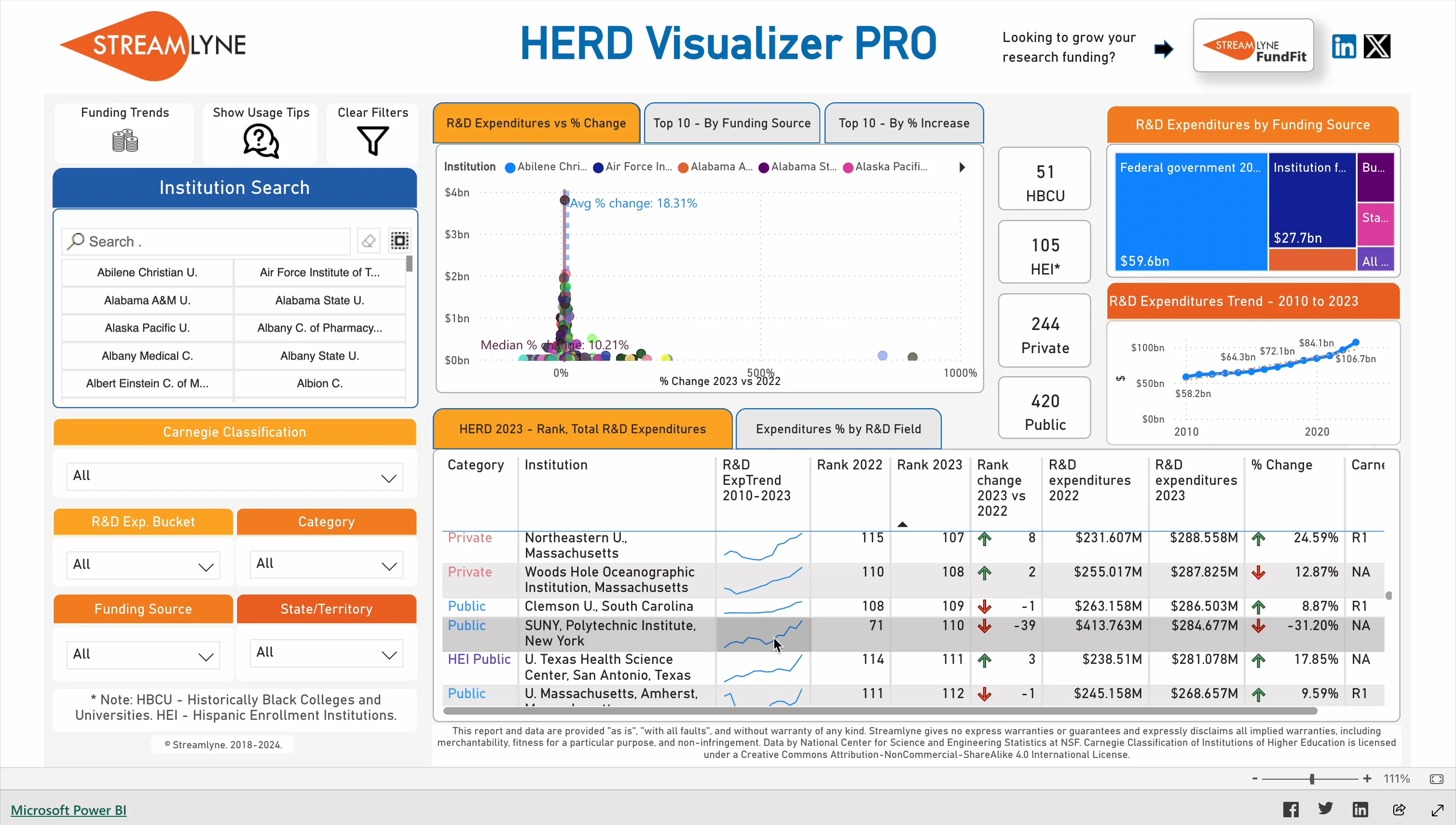
Task: Select Alabama A&M U. in institution list
Action: [x=147, y=300]
